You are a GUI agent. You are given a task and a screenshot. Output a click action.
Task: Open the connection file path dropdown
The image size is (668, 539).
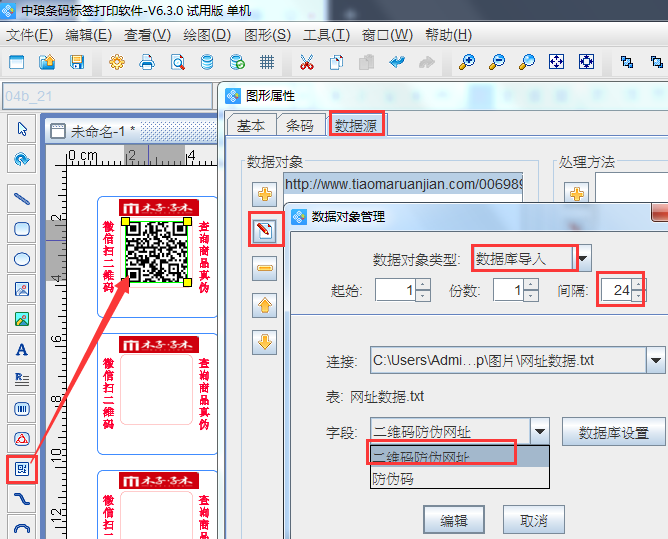655,360
